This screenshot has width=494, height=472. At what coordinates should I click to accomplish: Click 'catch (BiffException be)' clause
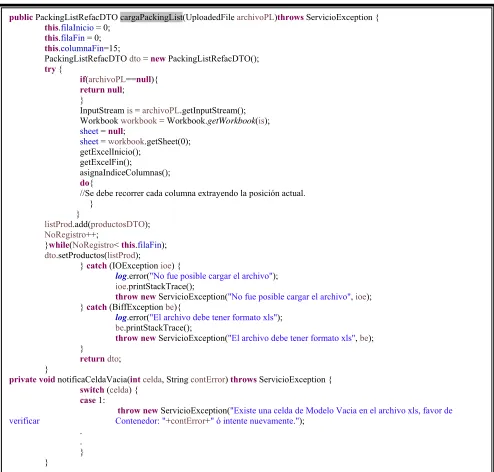[131, 307]
